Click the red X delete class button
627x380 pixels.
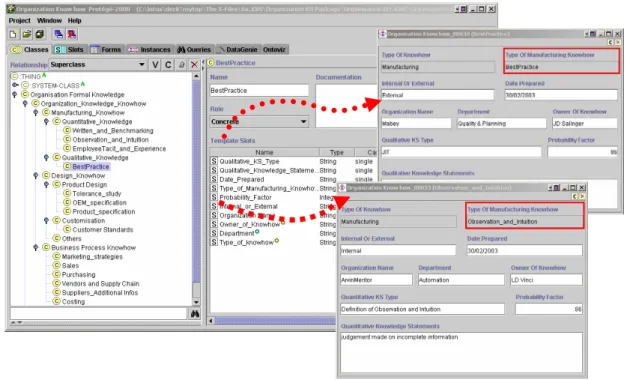point(194,65)
